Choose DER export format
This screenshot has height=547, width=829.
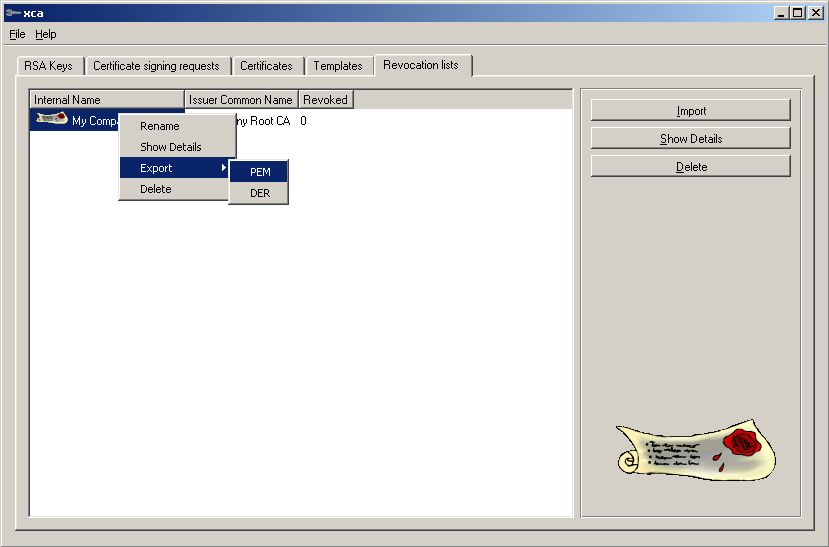coord(260,193)
